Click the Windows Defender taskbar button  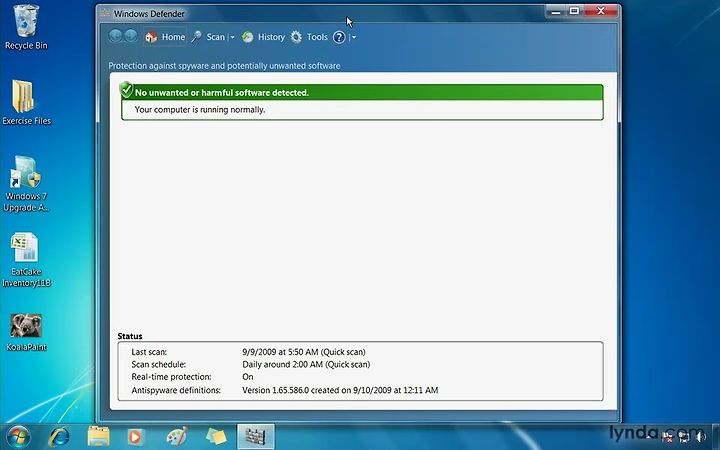click(x=256, y=437)
